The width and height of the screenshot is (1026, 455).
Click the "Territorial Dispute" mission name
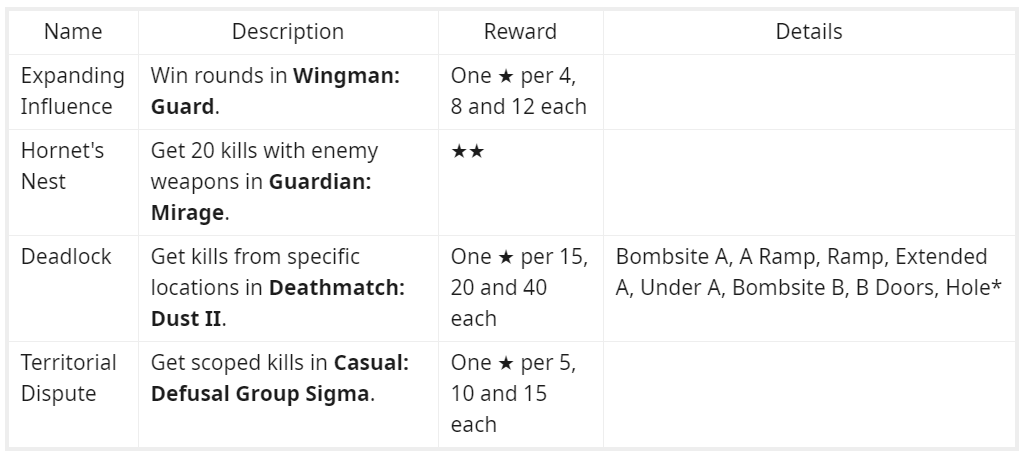click(x=69, y=378)
